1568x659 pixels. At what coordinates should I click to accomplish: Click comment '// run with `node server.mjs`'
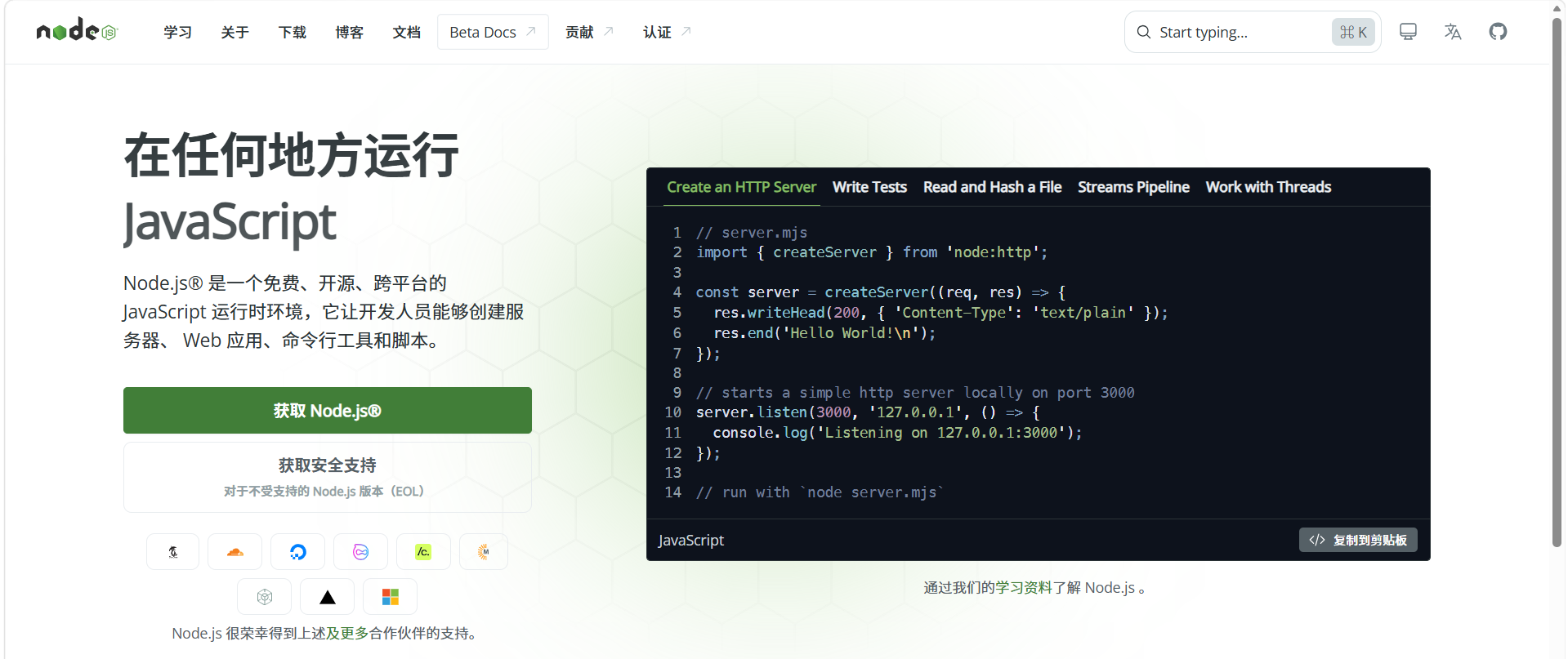coord(820,492)
